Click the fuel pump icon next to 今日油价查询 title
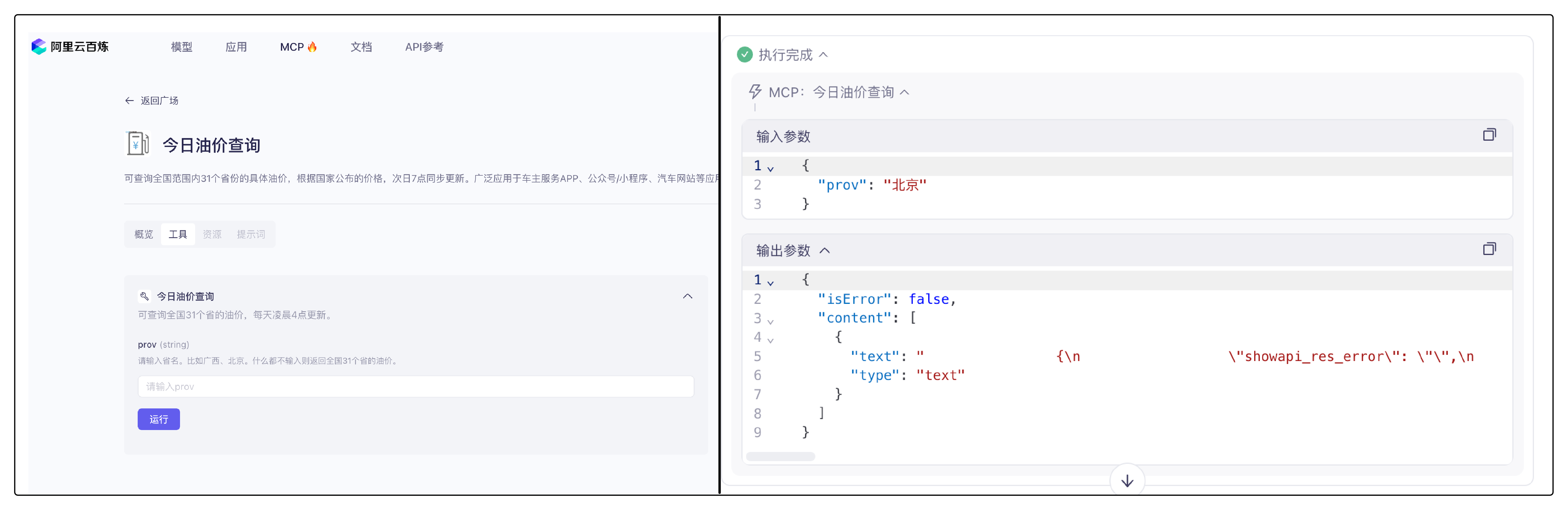Viewport: 1568px width, 510px height. click(138, 144)
